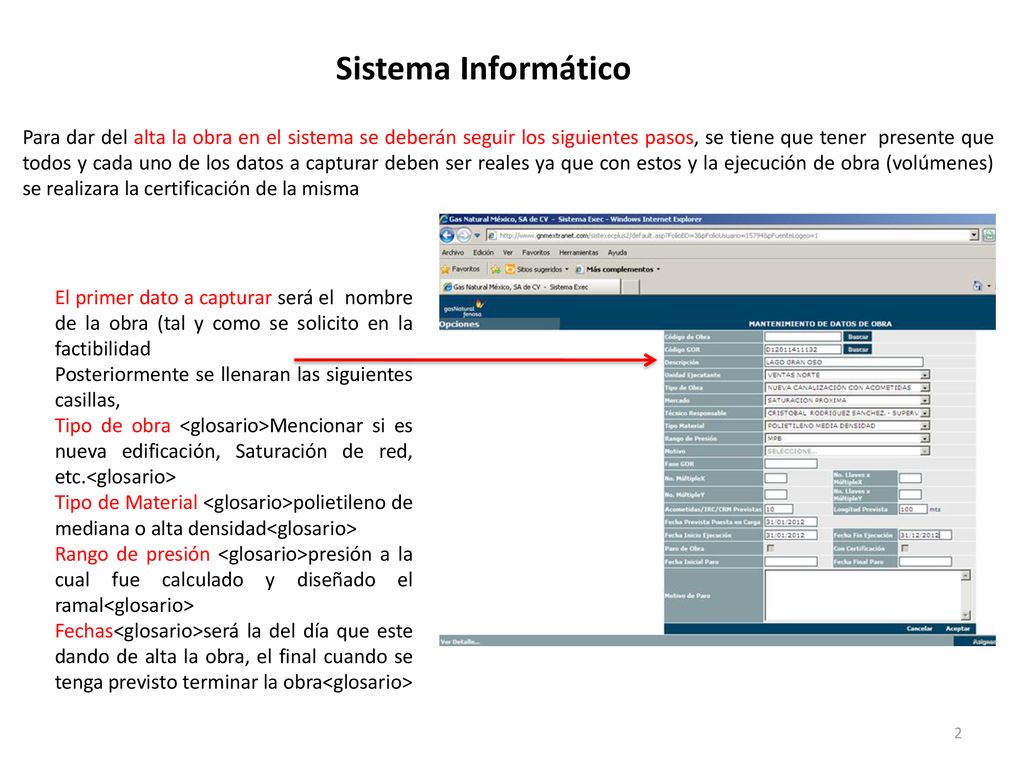Click Acometidas/IRC/CRM Previstas field with 10

tap(778, 509)
